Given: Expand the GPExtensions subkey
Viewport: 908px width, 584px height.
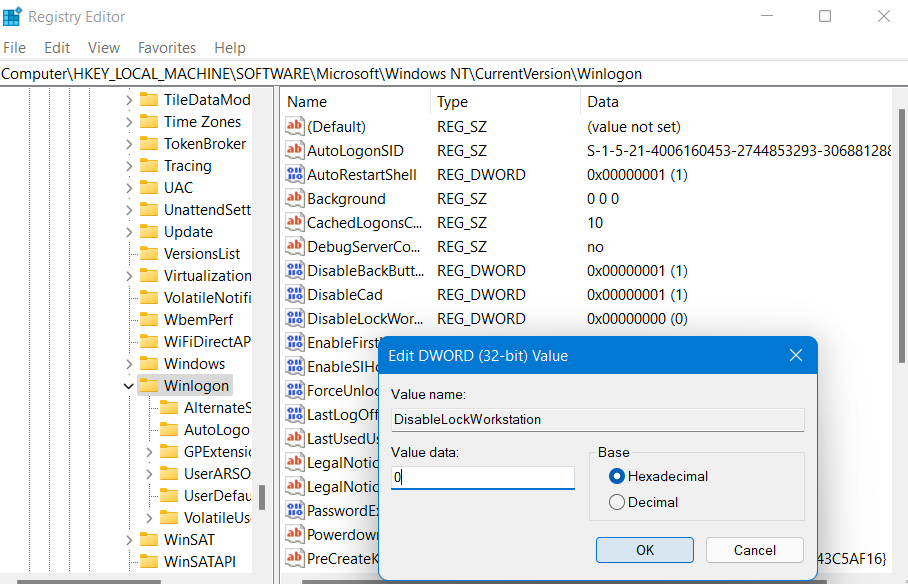Looking at the screenshot, I should [x=149, y=452].
